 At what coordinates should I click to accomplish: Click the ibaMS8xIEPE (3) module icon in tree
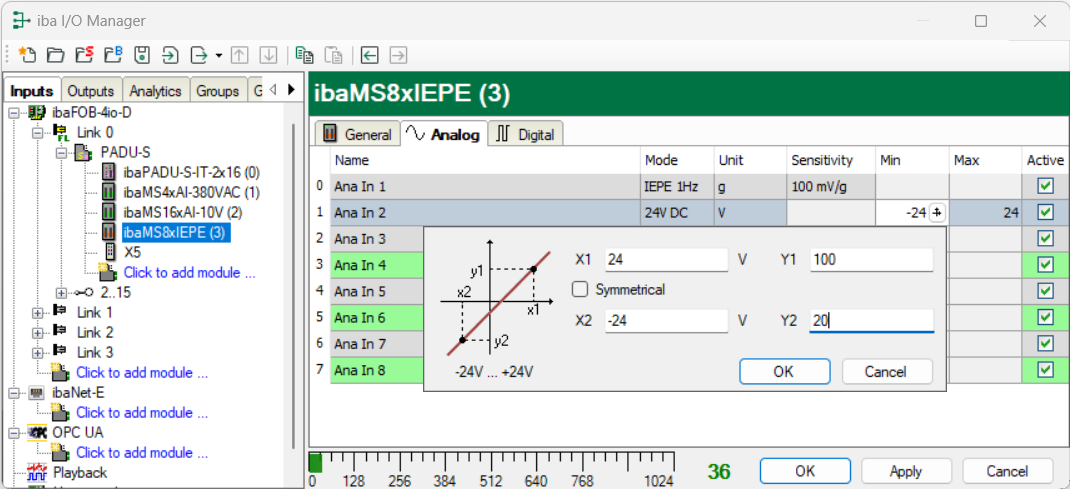pos(108,232)
